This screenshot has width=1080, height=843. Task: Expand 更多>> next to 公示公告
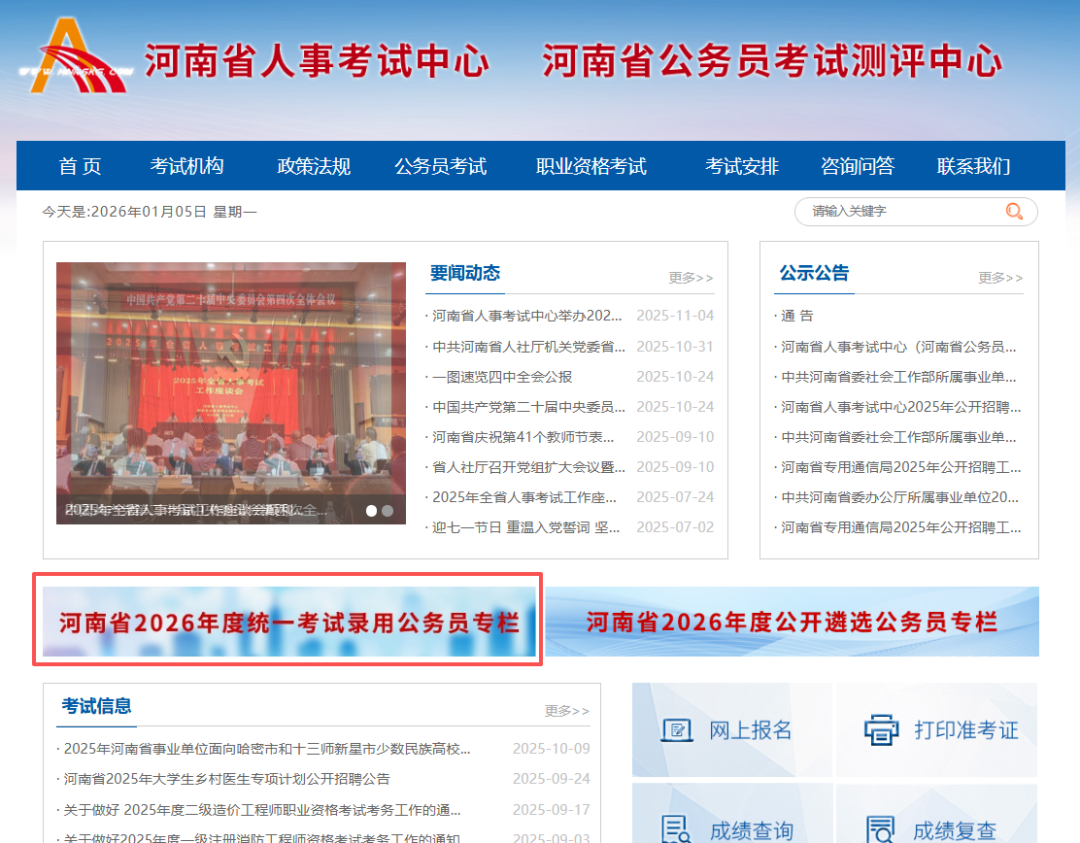point(1000,278)
